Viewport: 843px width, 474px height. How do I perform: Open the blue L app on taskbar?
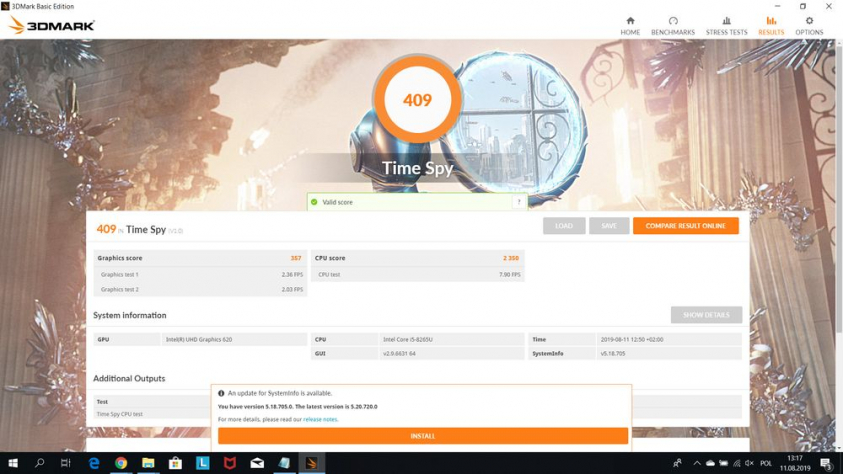203,463
